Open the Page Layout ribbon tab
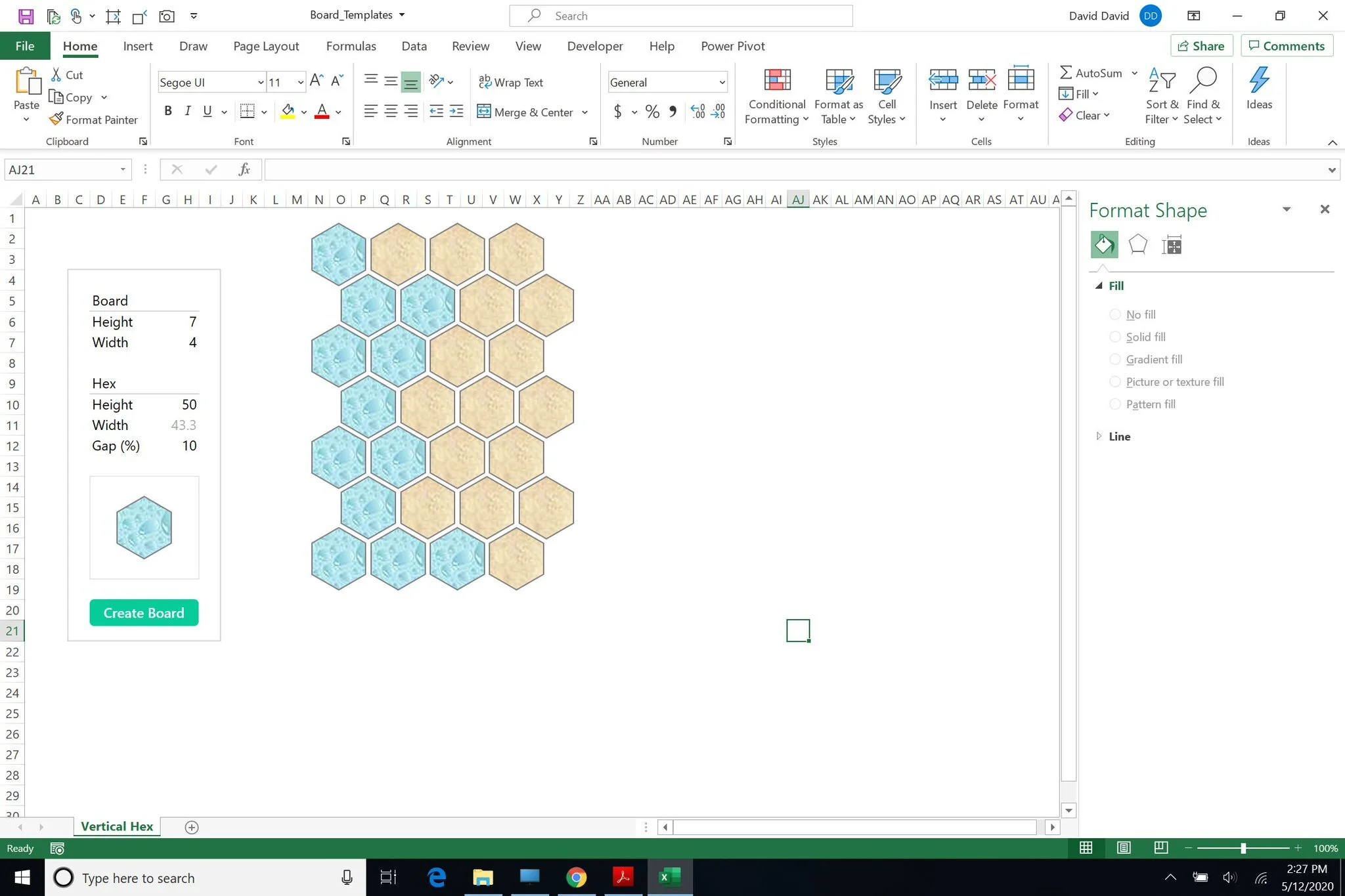Screen dimensions: 1345x896 click(266, 46)
